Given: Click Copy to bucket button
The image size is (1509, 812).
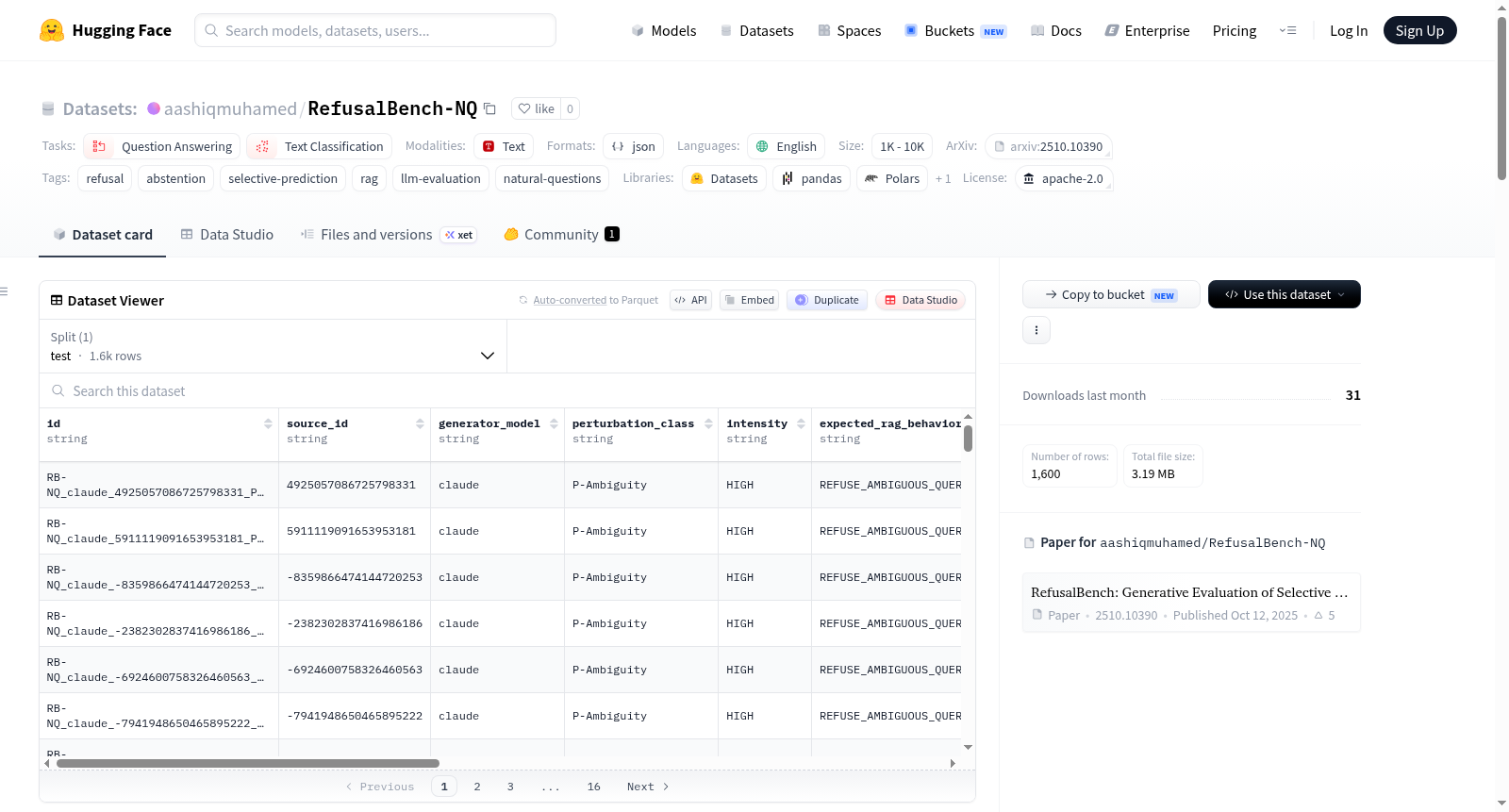Looking at the screenshot, I should click(1111, 294).
